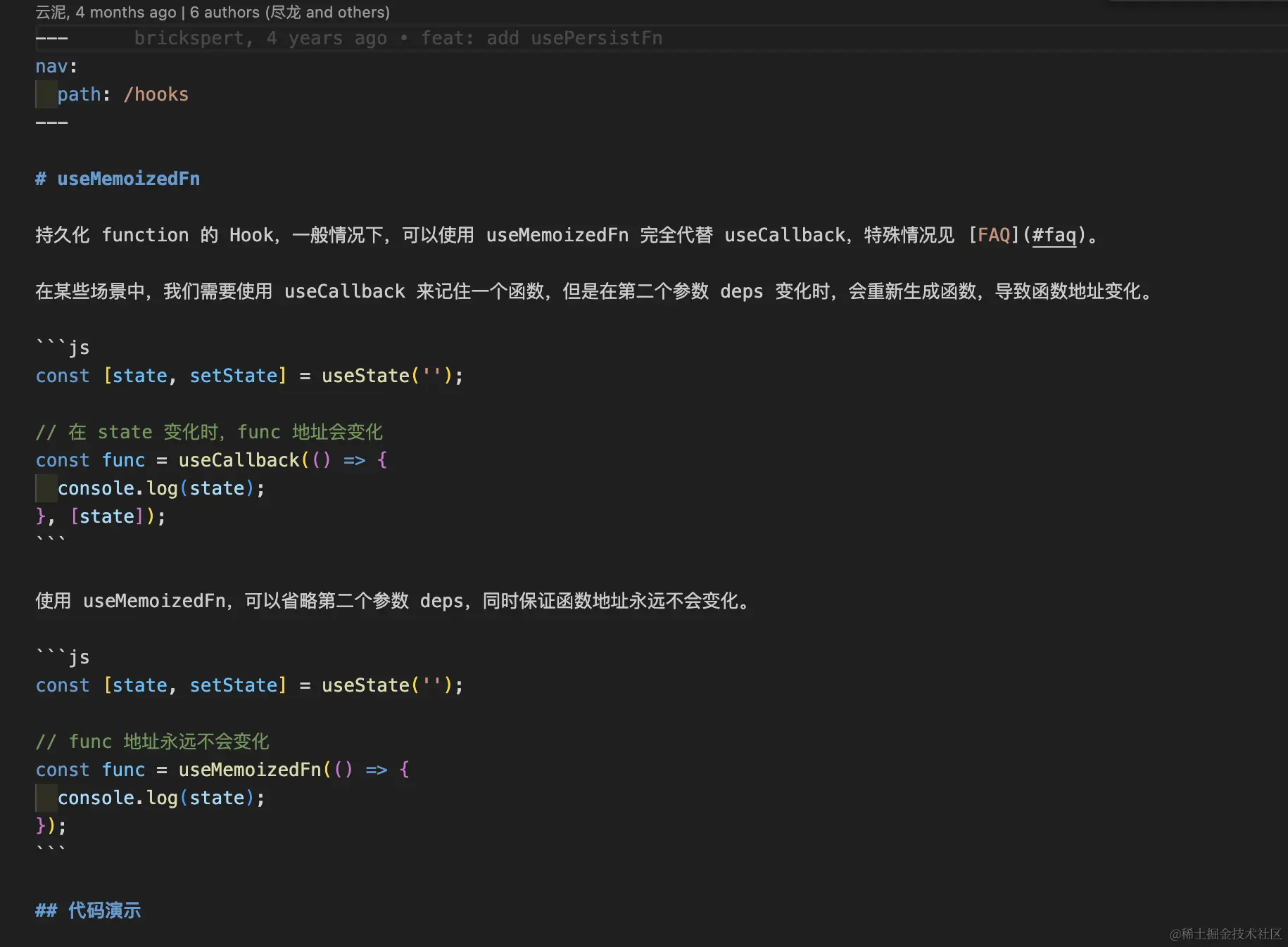Image resolution: width=1288 pixels, height=947 pixels.
Task: Click the first '```js' code fence marker
Action: [62, 347]
